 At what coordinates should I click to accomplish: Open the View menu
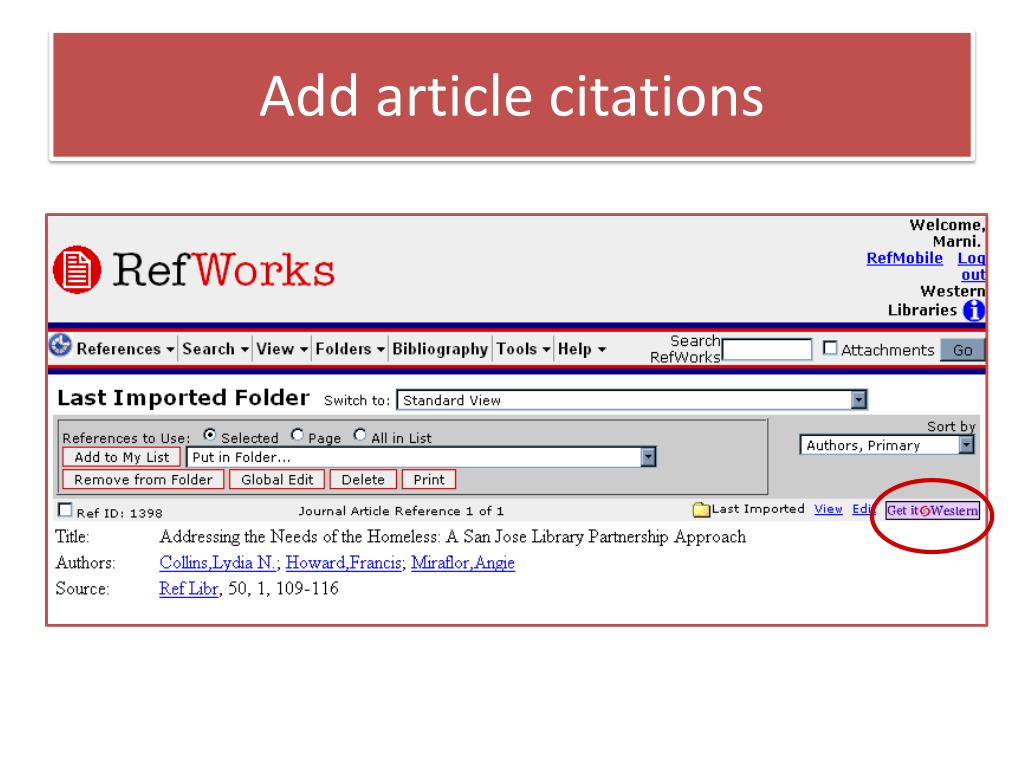pos(281,349)
